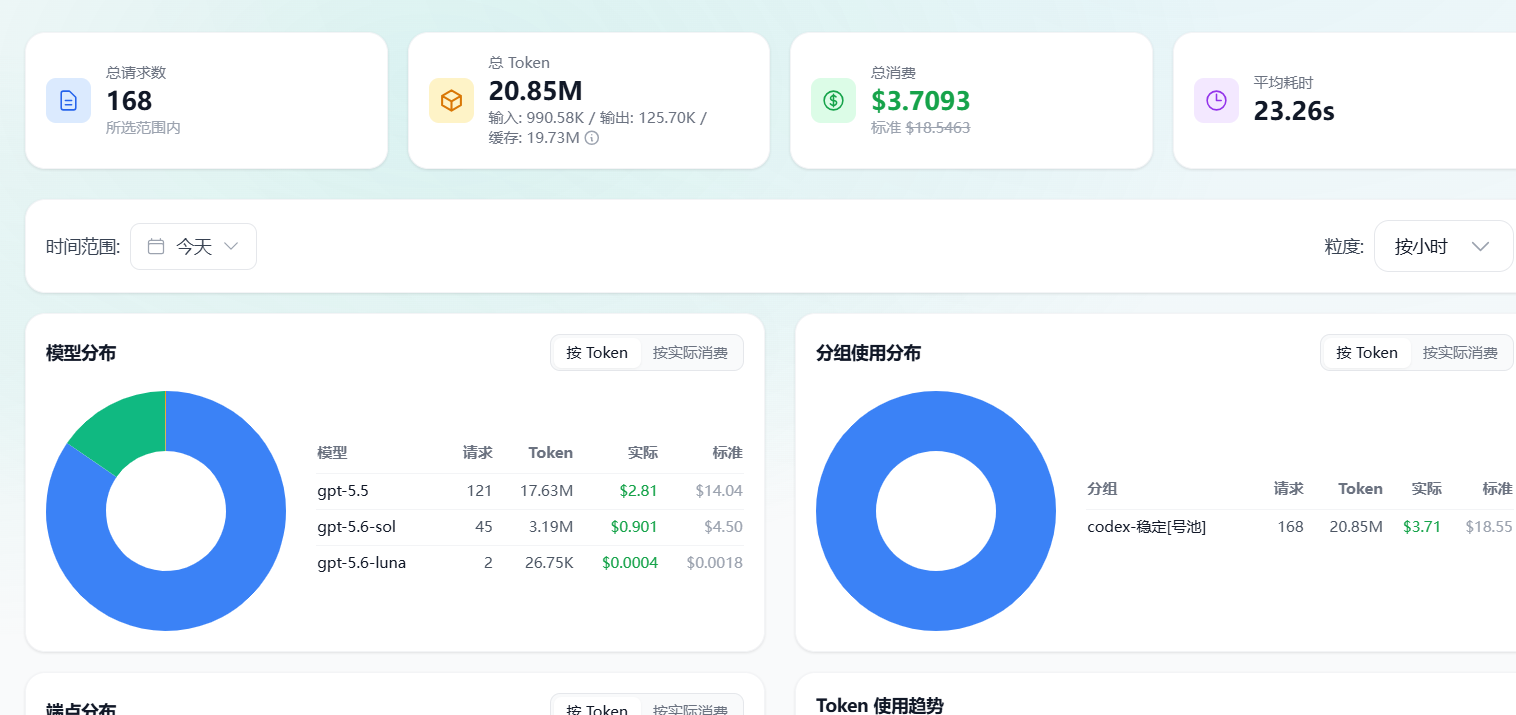Switch group usage distribution to 按实际消费
The height and width of the screenshot is (715, 1516).
(1460, 352)
